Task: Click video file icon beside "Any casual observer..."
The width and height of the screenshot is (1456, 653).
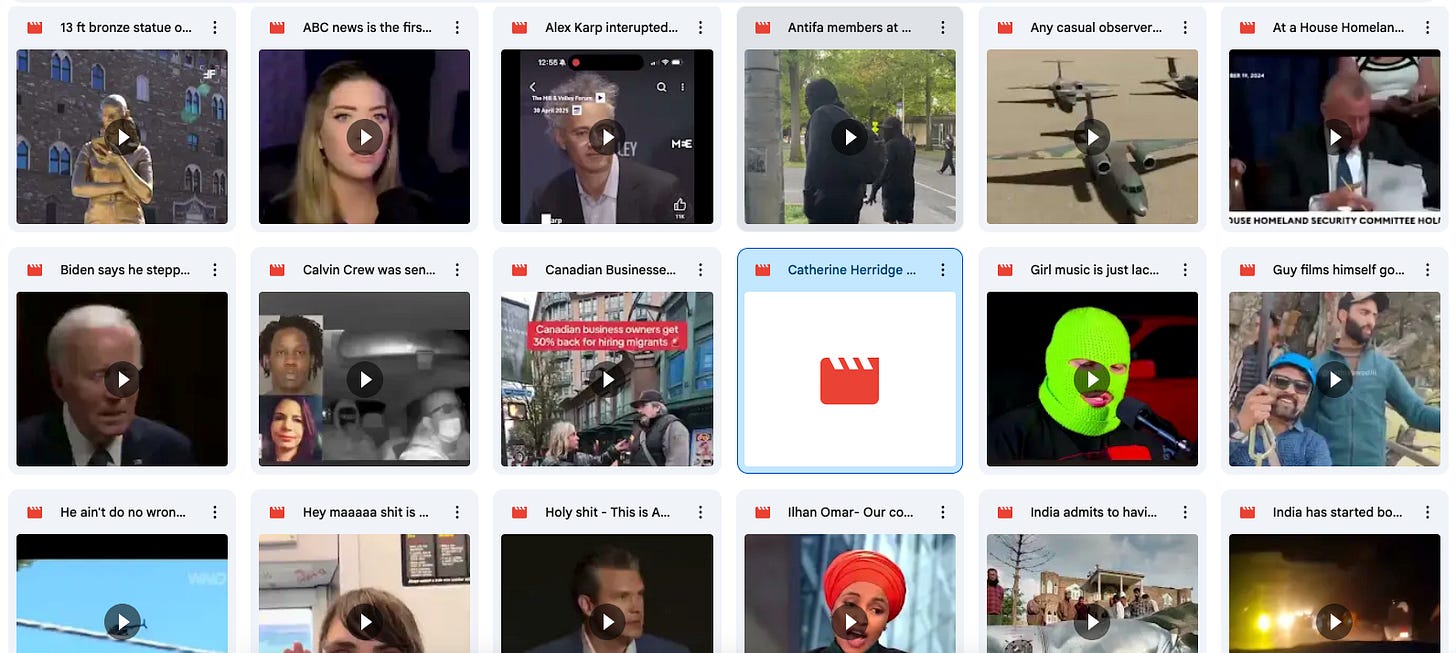Action: pyautogui.click(x=1005, y=28)
